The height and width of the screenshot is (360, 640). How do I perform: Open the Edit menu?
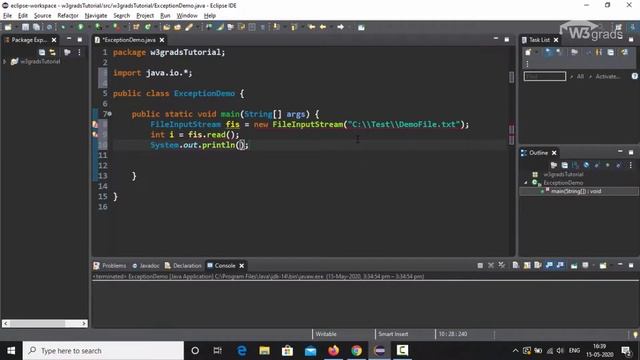coord(23,16)
